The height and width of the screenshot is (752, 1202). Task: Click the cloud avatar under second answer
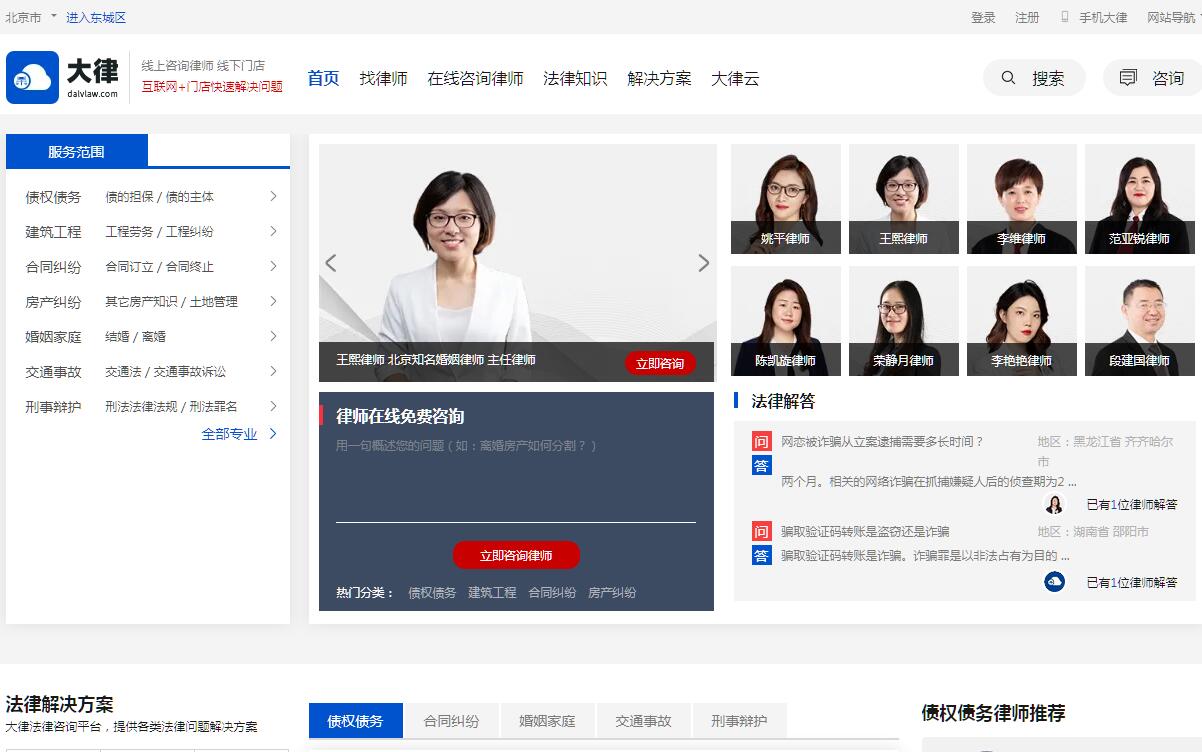coord(1054,582)
